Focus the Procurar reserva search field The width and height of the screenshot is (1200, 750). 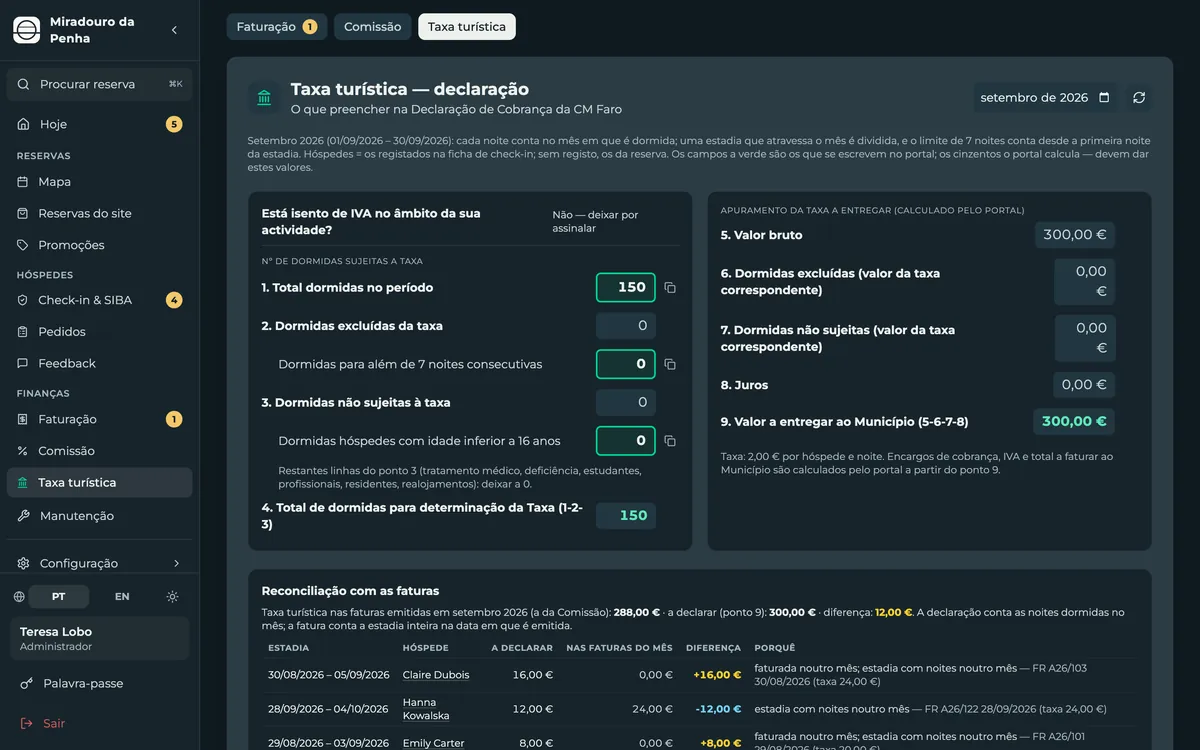(100, 85)
